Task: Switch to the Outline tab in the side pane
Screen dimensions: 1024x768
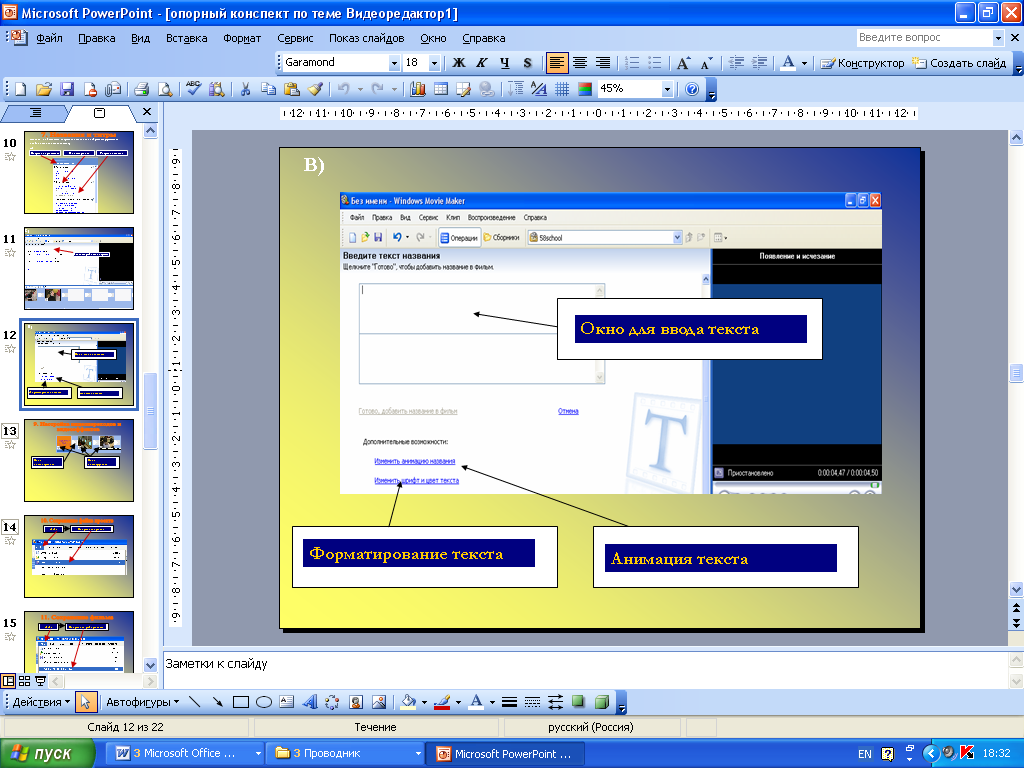Action: [35, 113]
